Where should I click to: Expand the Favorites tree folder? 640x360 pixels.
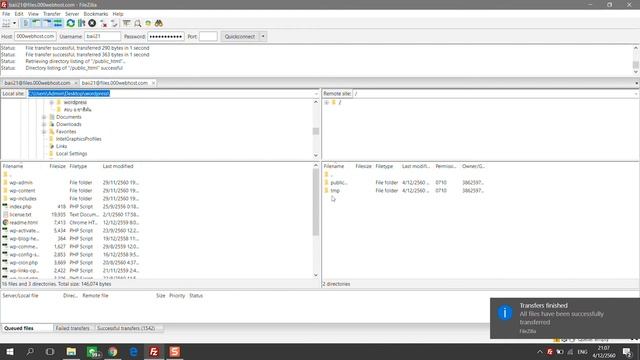[x=44, y=132]
